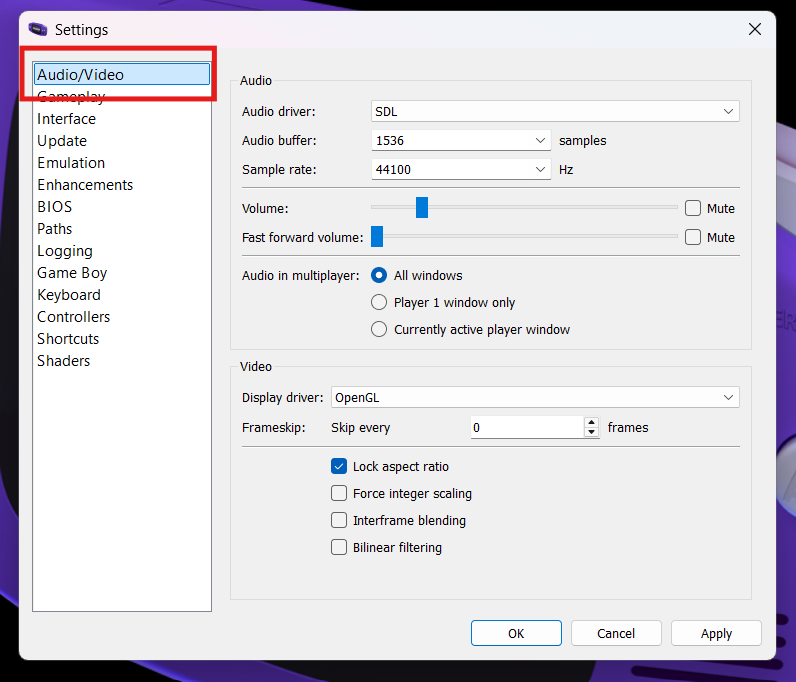Screen dimensions: 796x682
Task: Decrease the frameskip with the down arrow
Action: 591,433
